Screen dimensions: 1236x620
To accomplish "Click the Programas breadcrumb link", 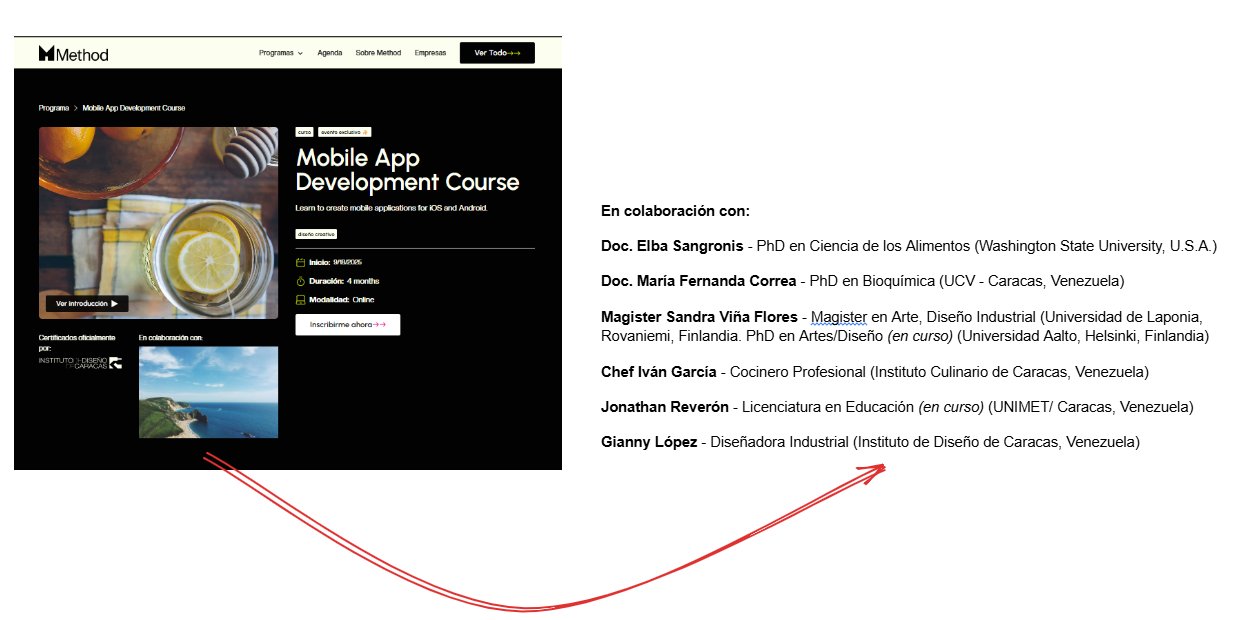I will (54, 108).
